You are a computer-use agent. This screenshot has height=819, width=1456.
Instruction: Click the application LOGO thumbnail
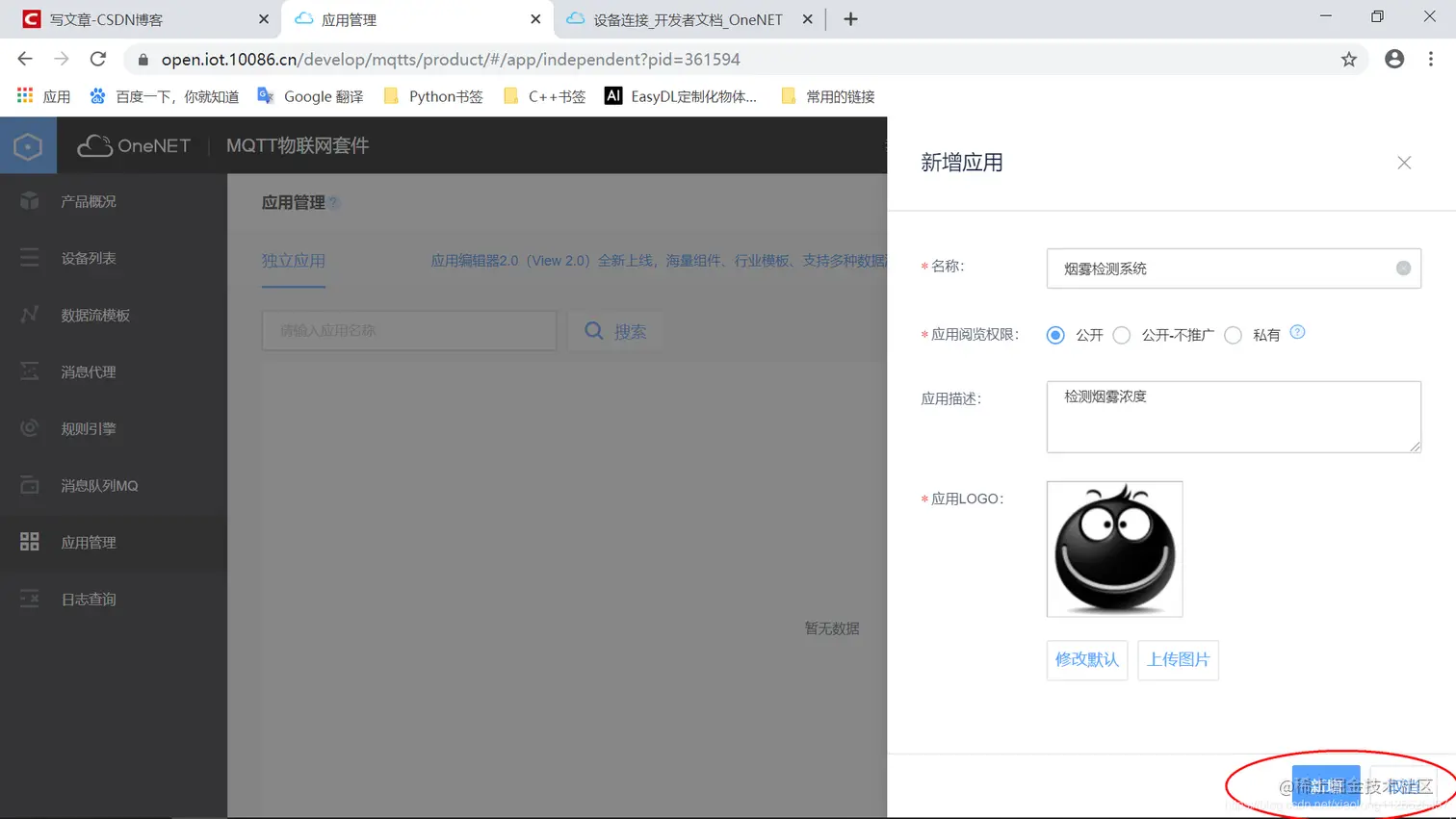pos(1114,549)
